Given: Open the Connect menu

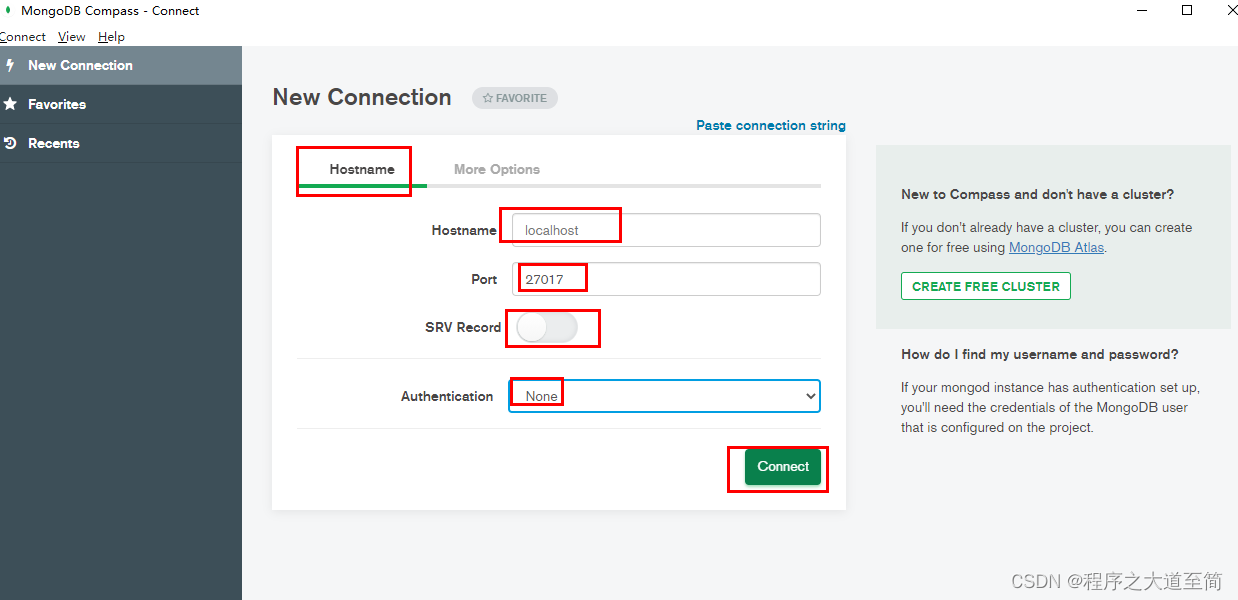Looking at the screenshot, I should [22, 37].
